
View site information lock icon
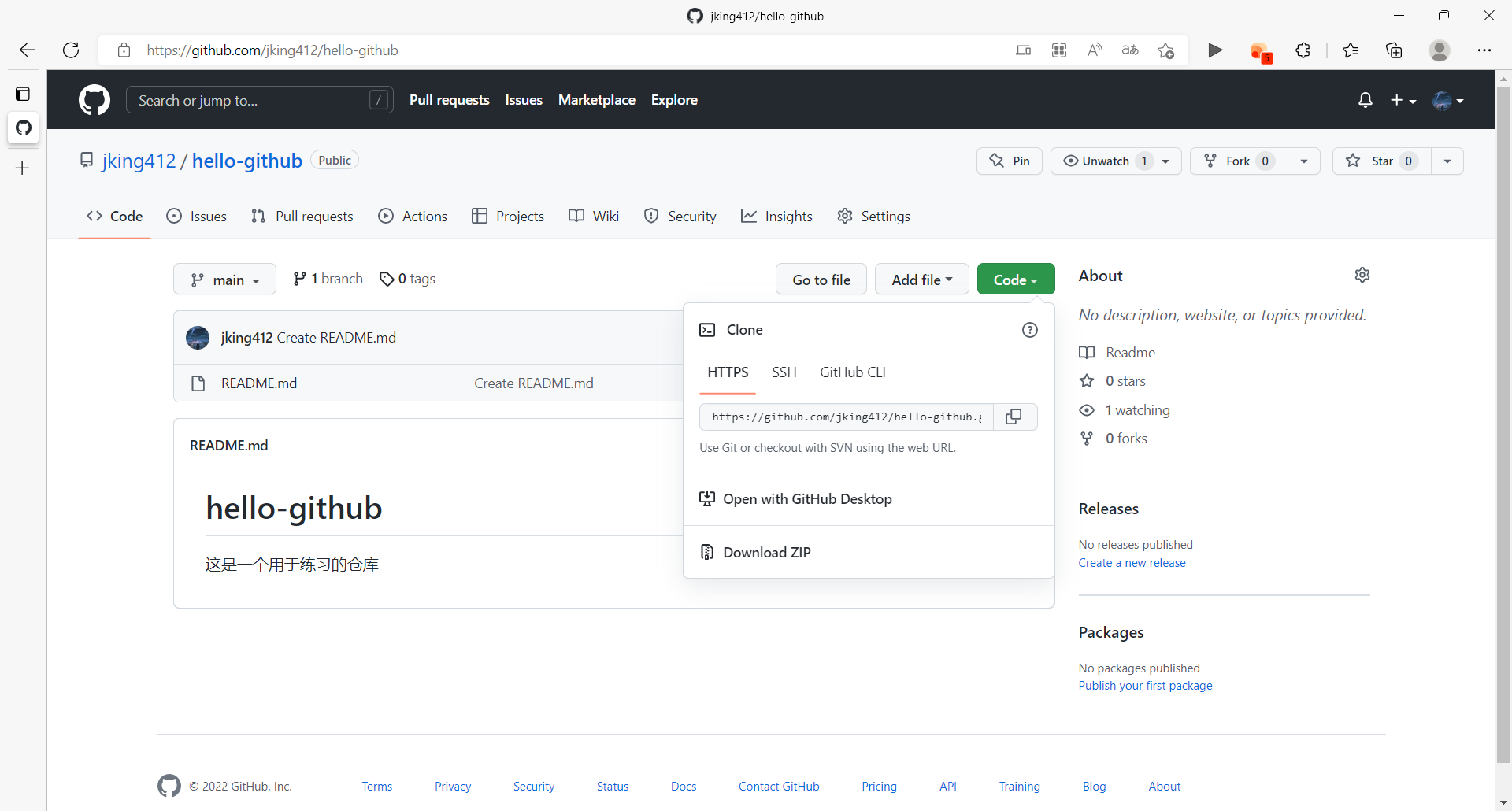point(124,50)
